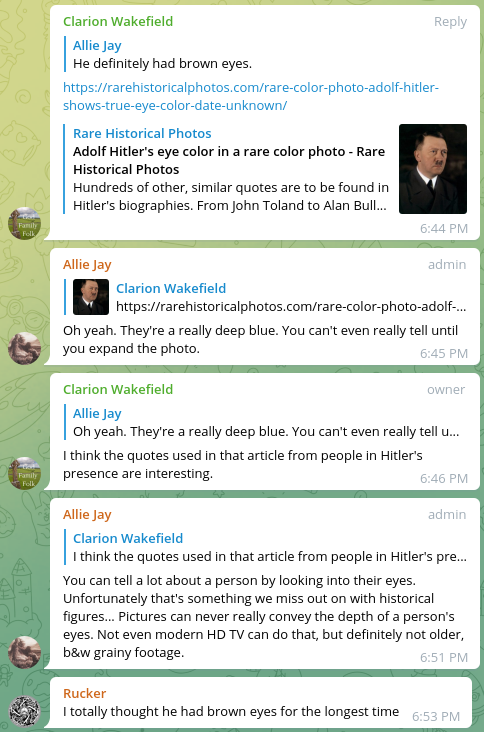
Task: Click the Clarion Wakefield name on the owner message
Action: coord(118,389)
